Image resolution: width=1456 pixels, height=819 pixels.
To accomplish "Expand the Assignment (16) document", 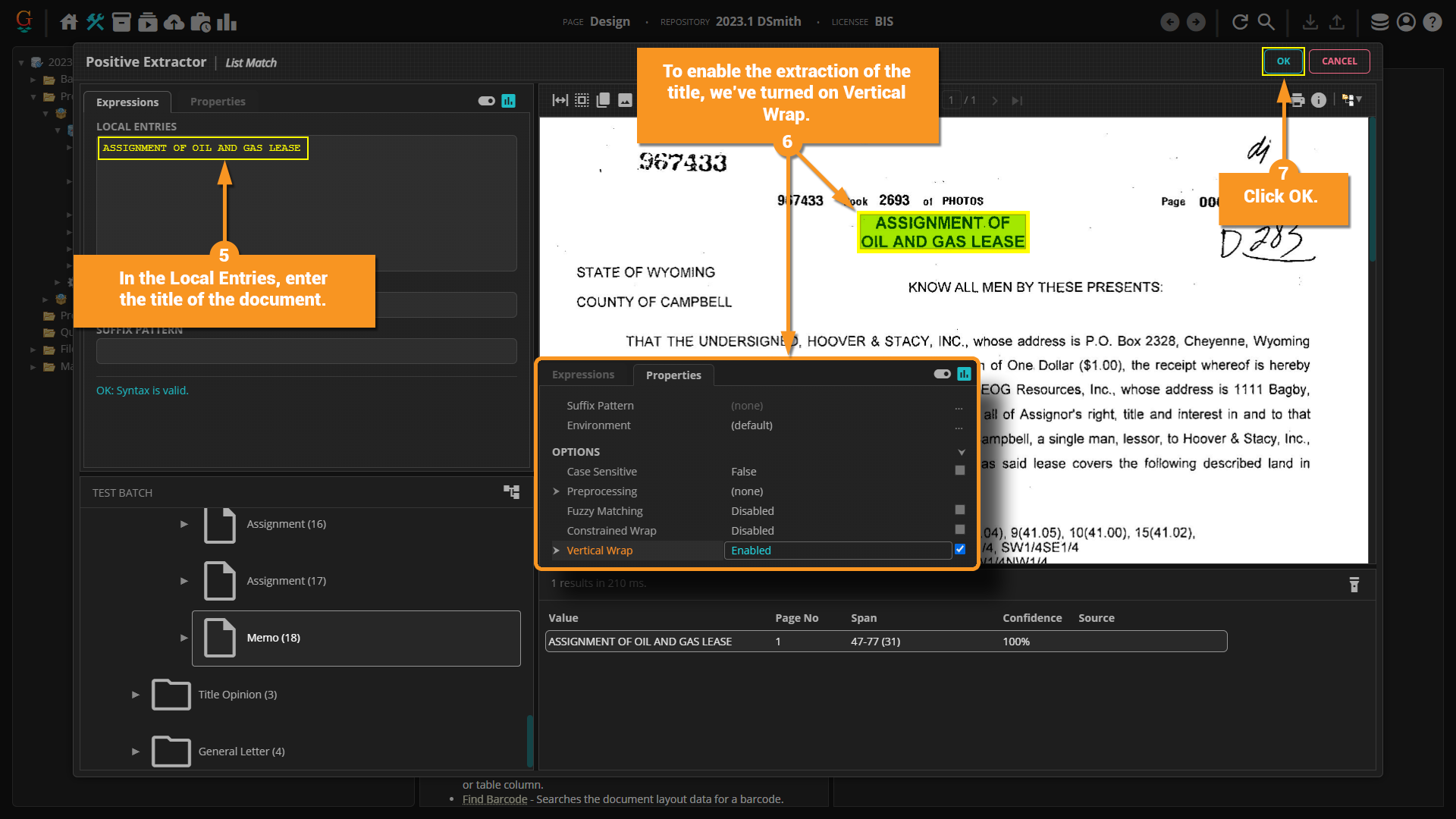I will pos(184,524).
